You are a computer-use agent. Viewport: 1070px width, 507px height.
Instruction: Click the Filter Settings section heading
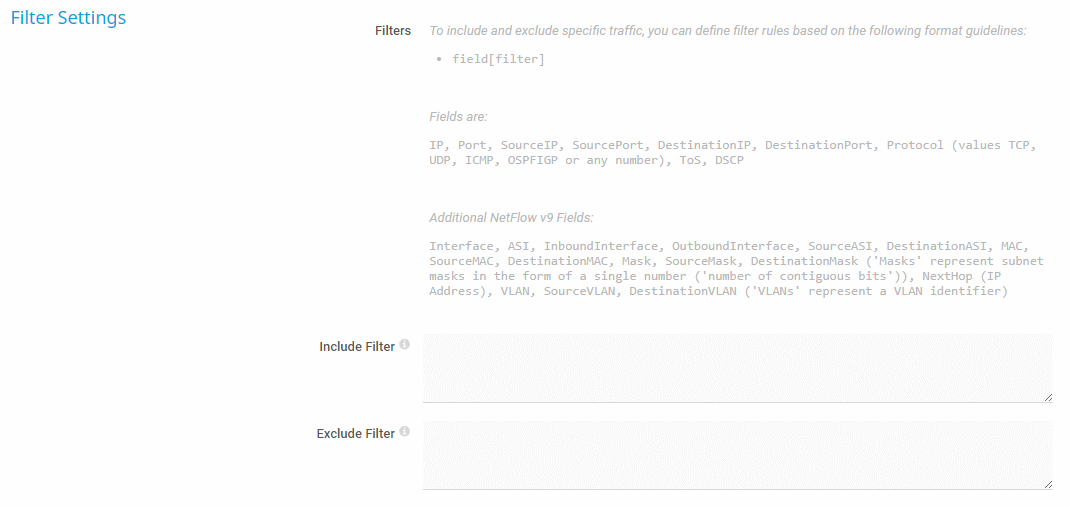coord(68,18)
